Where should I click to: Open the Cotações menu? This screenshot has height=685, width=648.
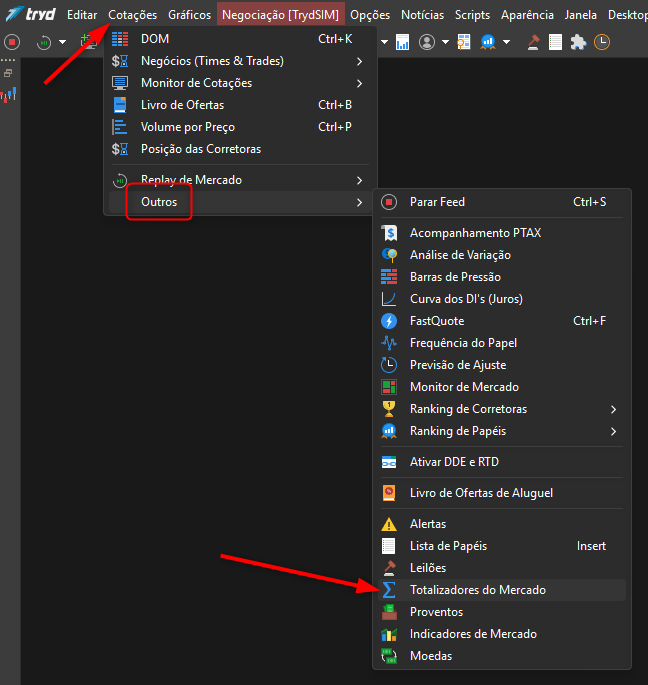pyautogui.click(x=132, y=15)
